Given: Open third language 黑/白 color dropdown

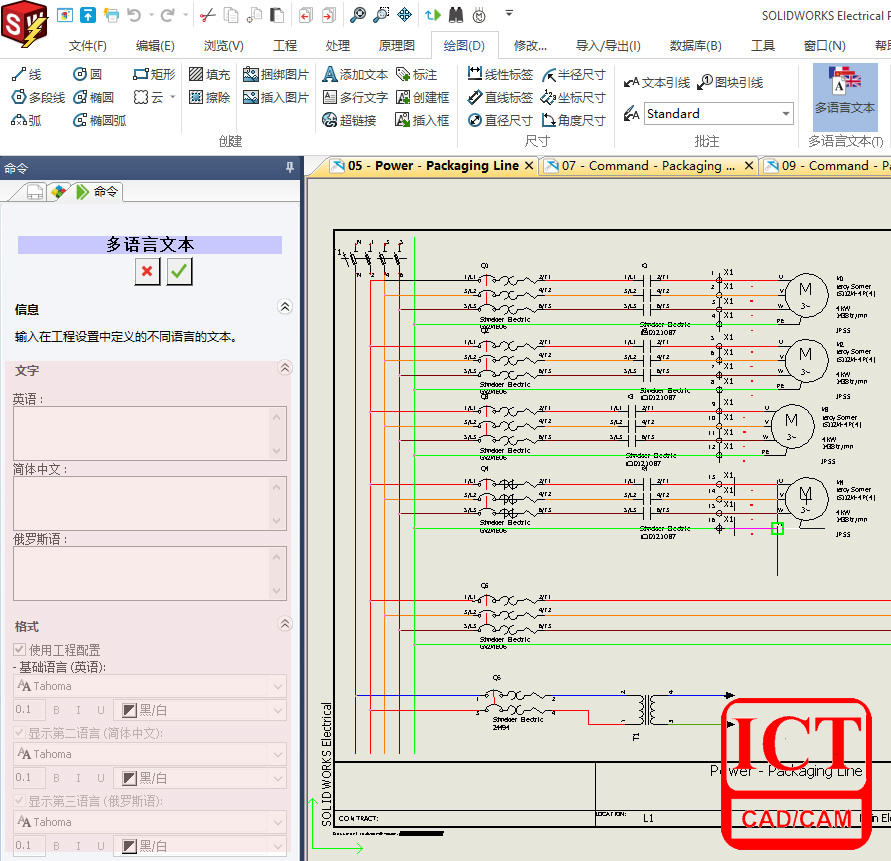Looking at the screenshot, I should pos(278,846).
